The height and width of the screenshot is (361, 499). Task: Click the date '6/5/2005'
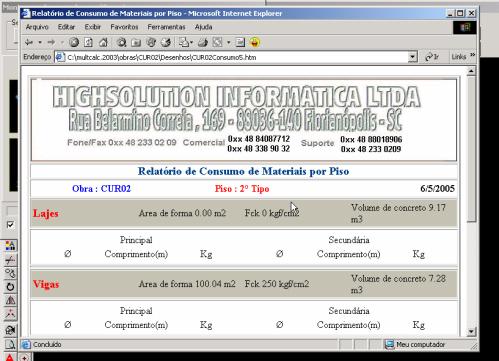click(x=437, y=189)
